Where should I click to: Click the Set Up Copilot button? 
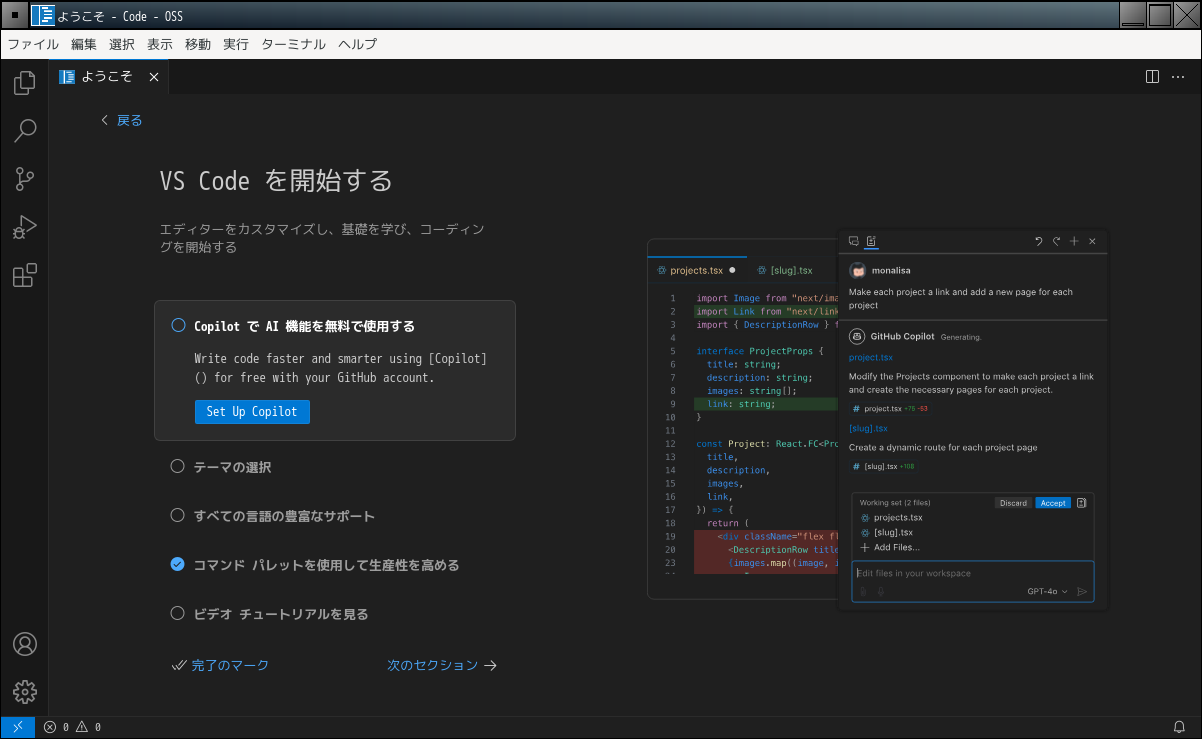pos(252,412)
